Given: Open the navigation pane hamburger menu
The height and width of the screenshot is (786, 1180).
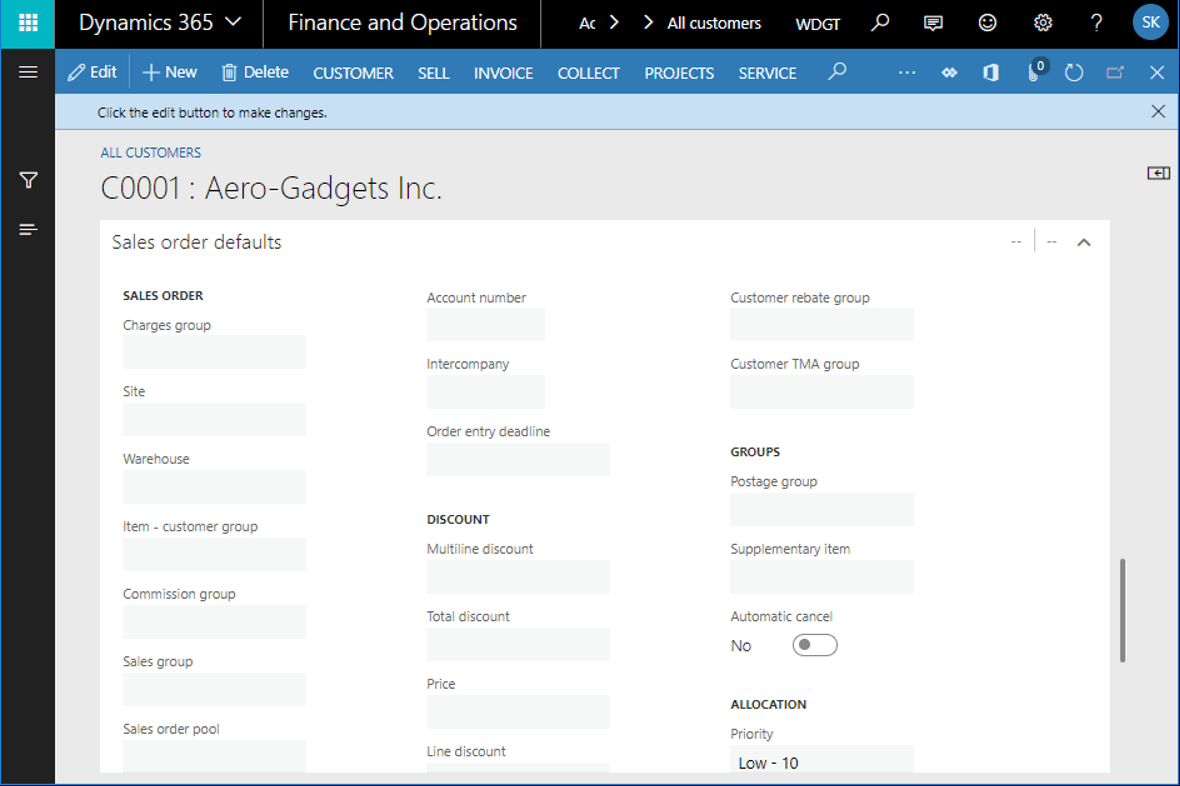Looking at the screenshot, I should [28, 72].
